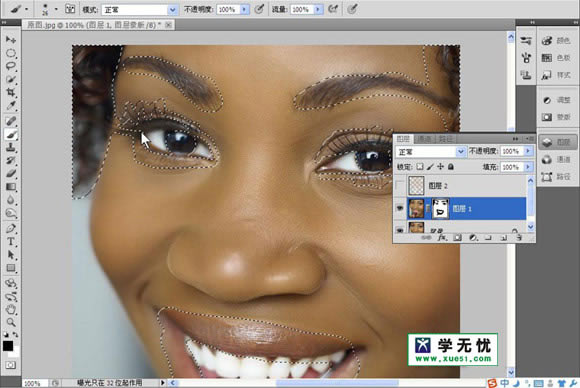Screen dimensions: 580x388
Task: Hide layer 图层 1 eye icon
Action: pyautogui.click(x=400, y=208)
